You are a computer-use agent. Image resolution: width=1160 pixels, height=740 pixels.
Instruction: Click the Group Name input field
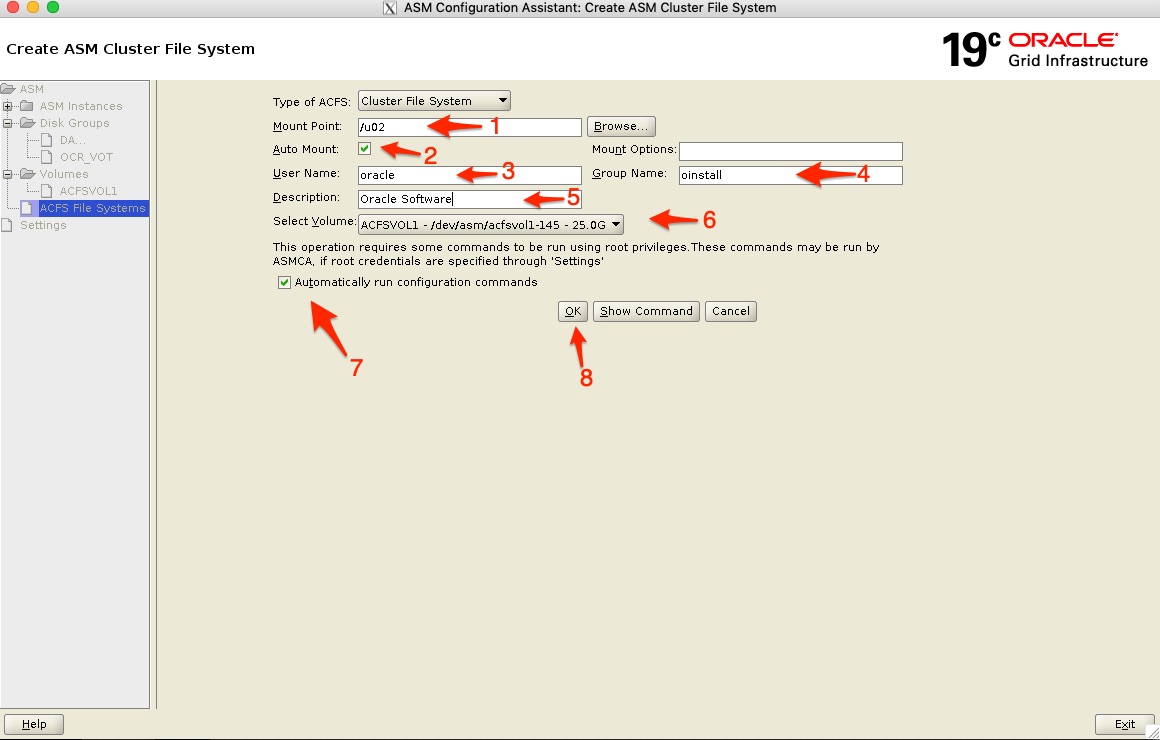pos(791,175)
